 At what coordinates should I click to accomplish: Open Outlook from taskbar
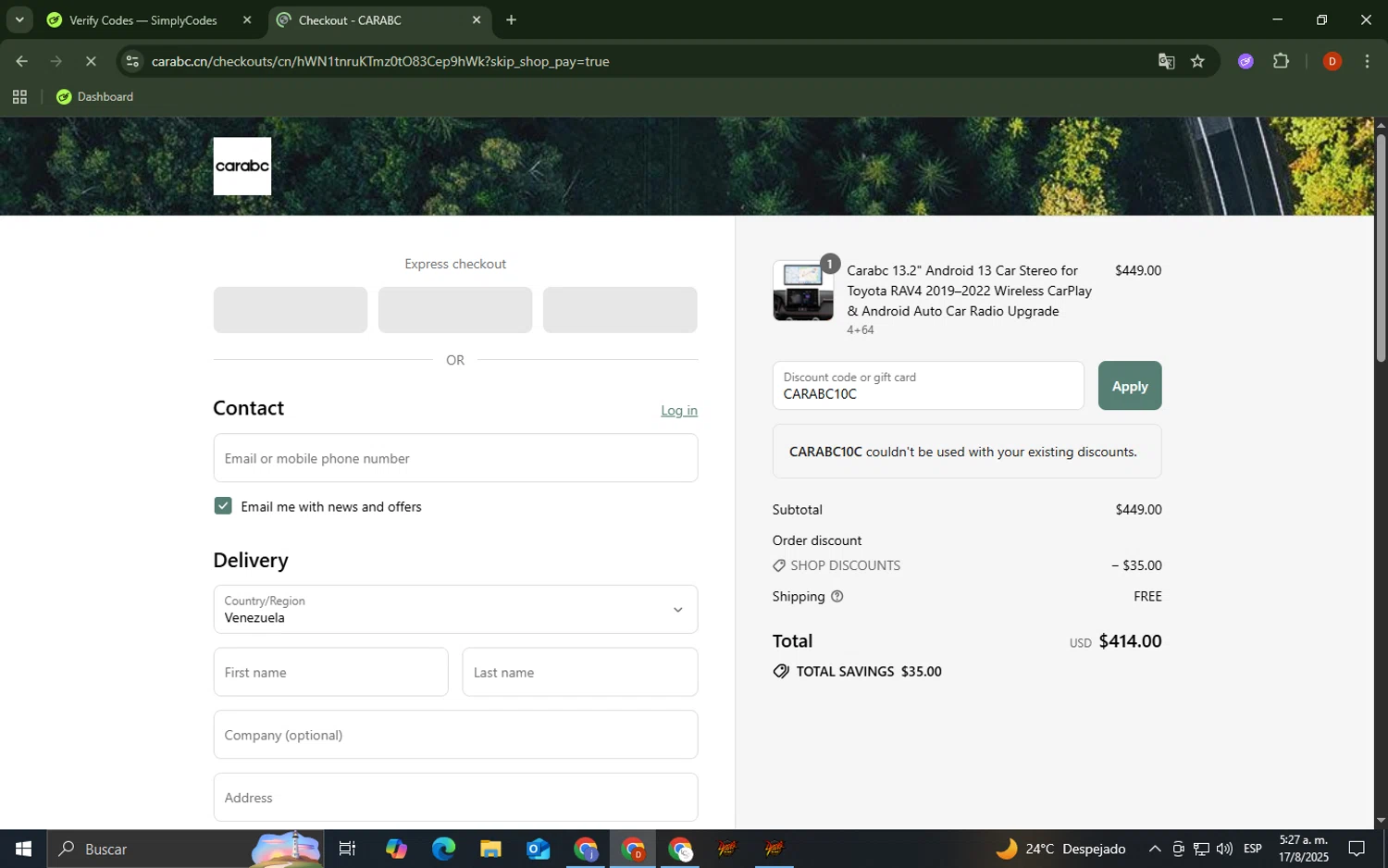coord(538,849)
